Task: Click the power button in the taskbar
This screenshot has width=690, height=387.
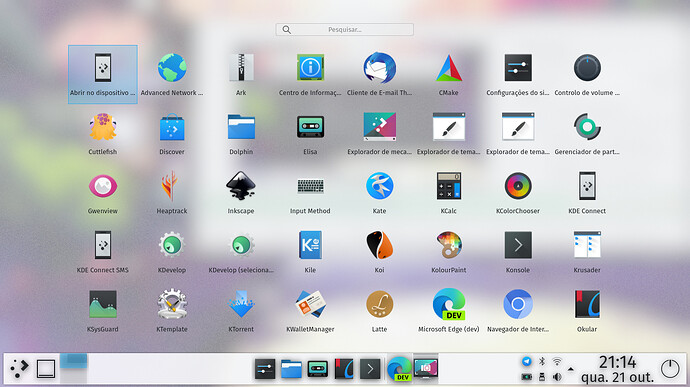Action: tap(670, 369)
